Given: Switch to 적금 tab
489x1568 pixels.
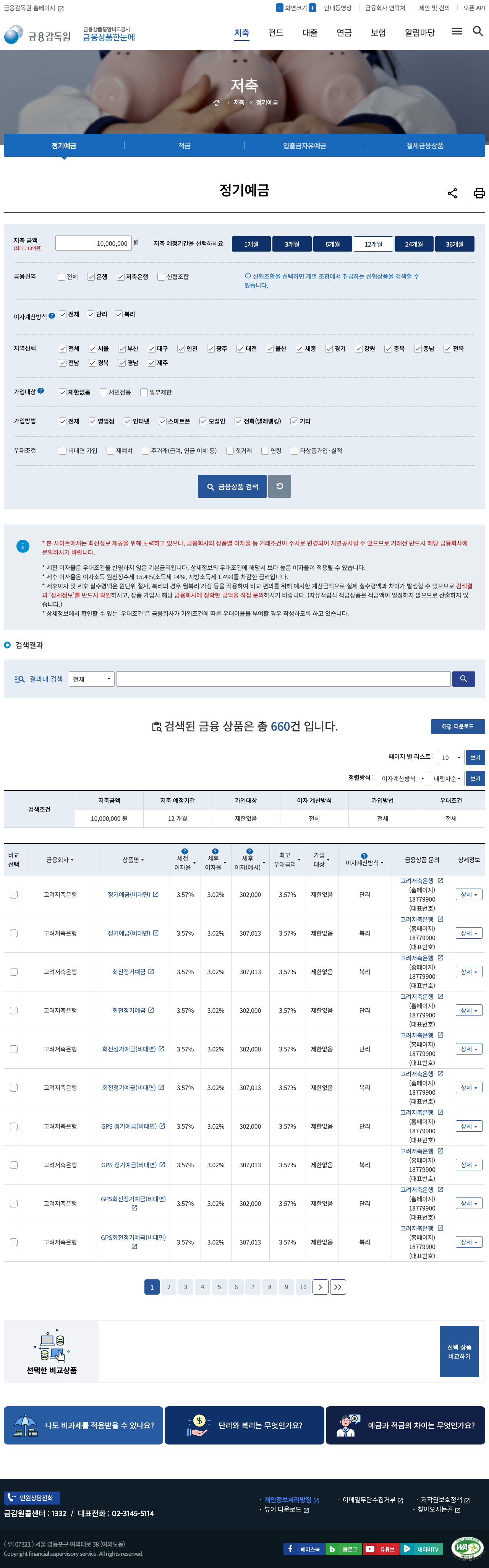Looking at the screenshot, I should (x=184, y=145).
